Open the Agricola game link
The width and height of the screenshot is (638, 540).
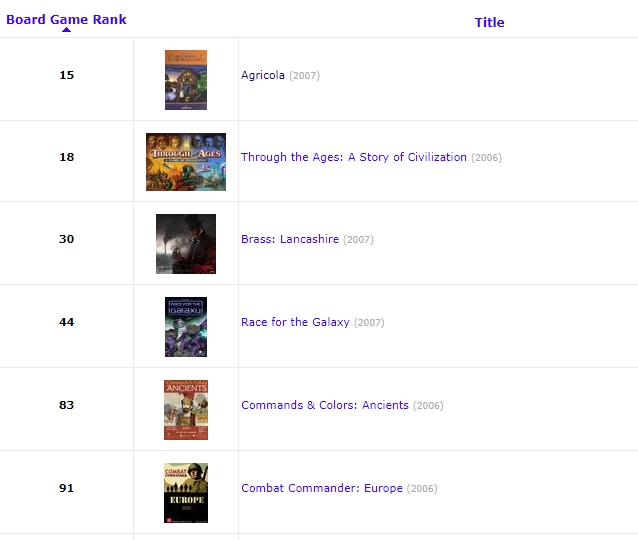tap(263, 75)
